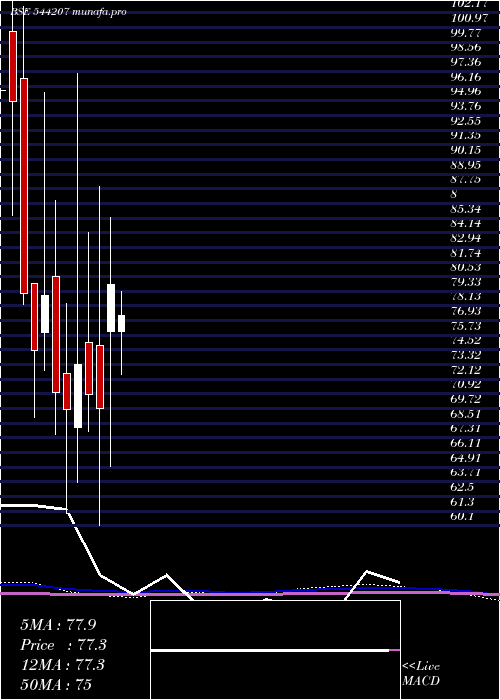The height and width of the screenshot is (700, 500).
Task: Pick the 94.96 axis value
Action: [x=466, y=92]
